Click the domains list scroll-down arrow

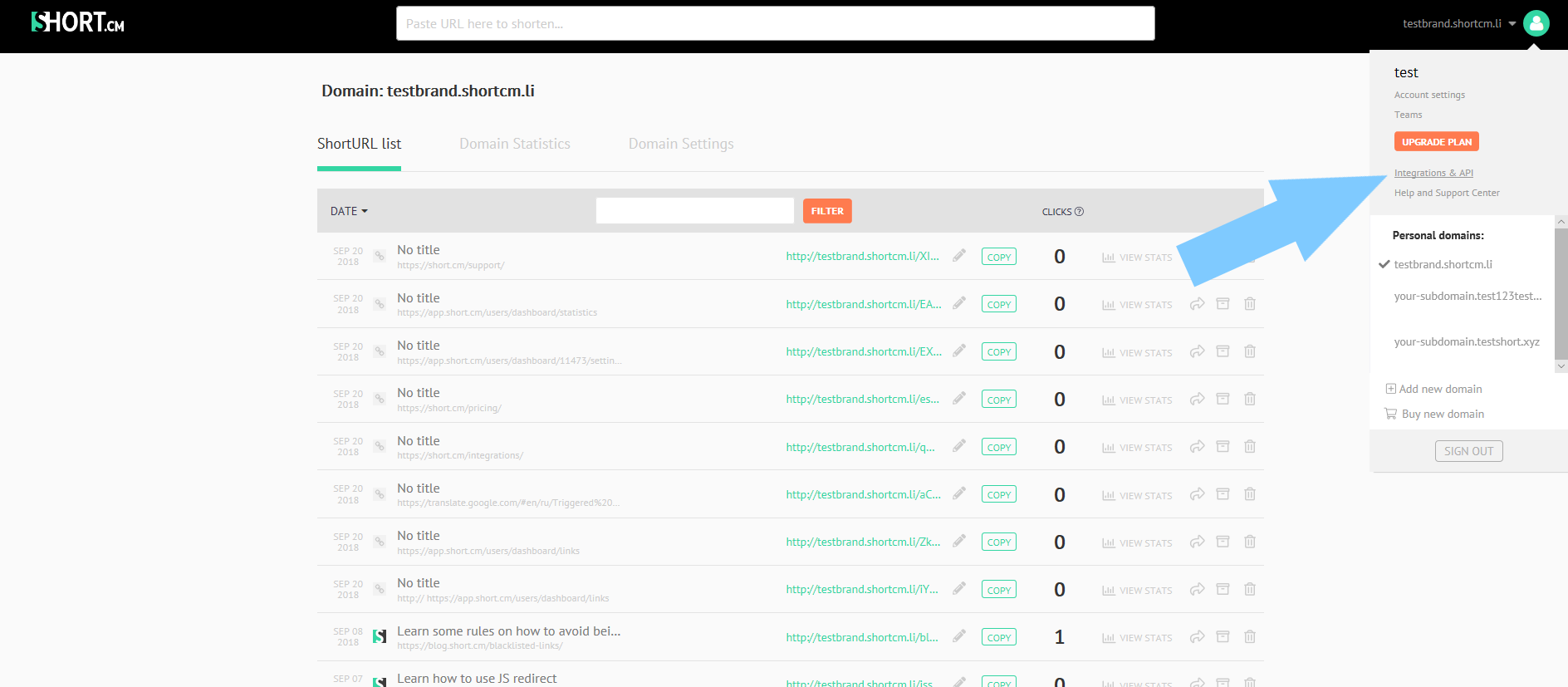click(x=1561, y=366)
